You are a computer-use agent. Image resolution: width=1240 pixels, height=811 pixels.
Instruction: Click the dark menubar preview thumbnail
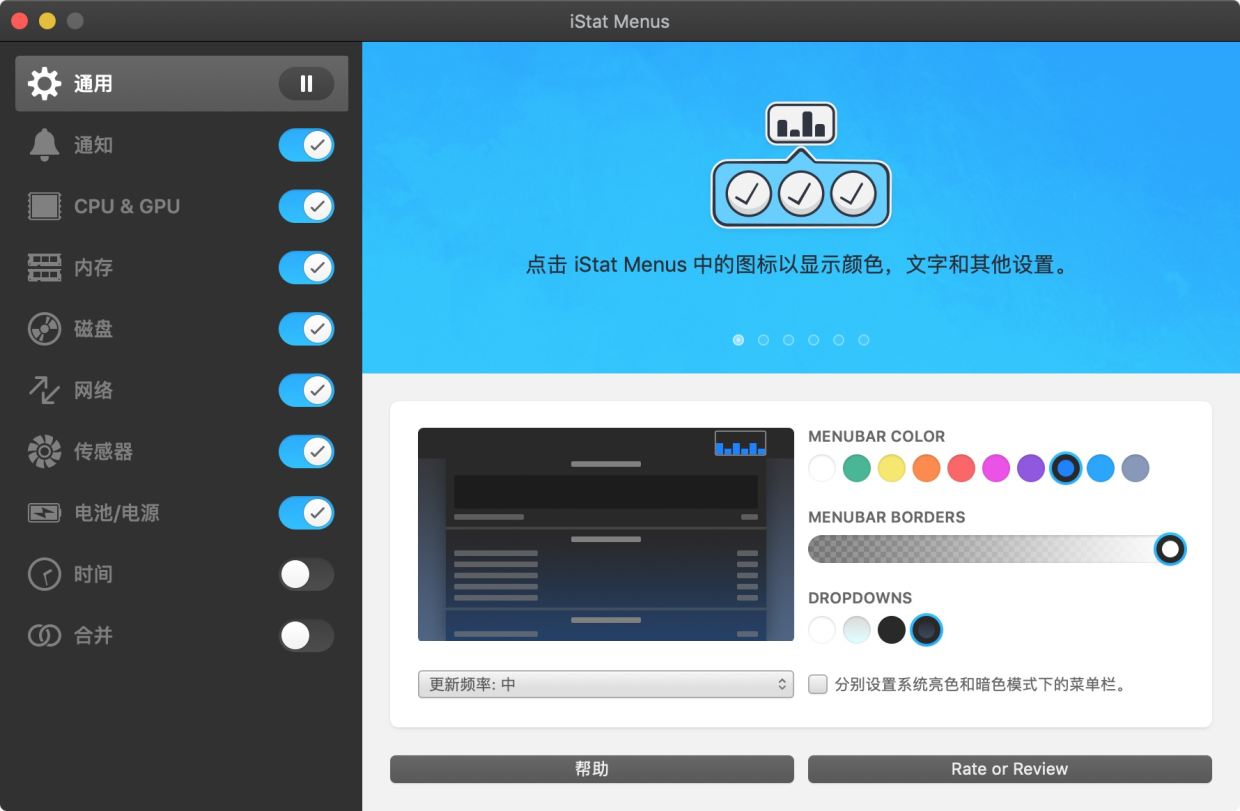point(606,534)
